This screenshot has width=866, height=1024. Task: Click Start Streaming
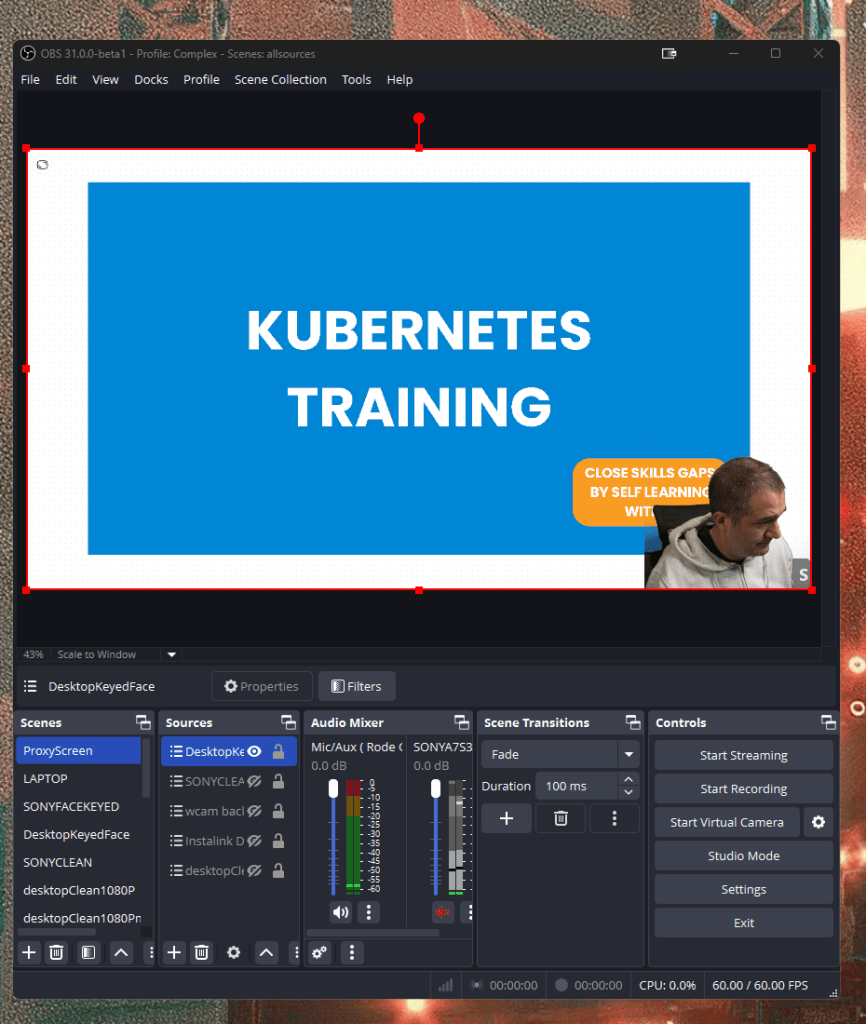click(743, 755)
